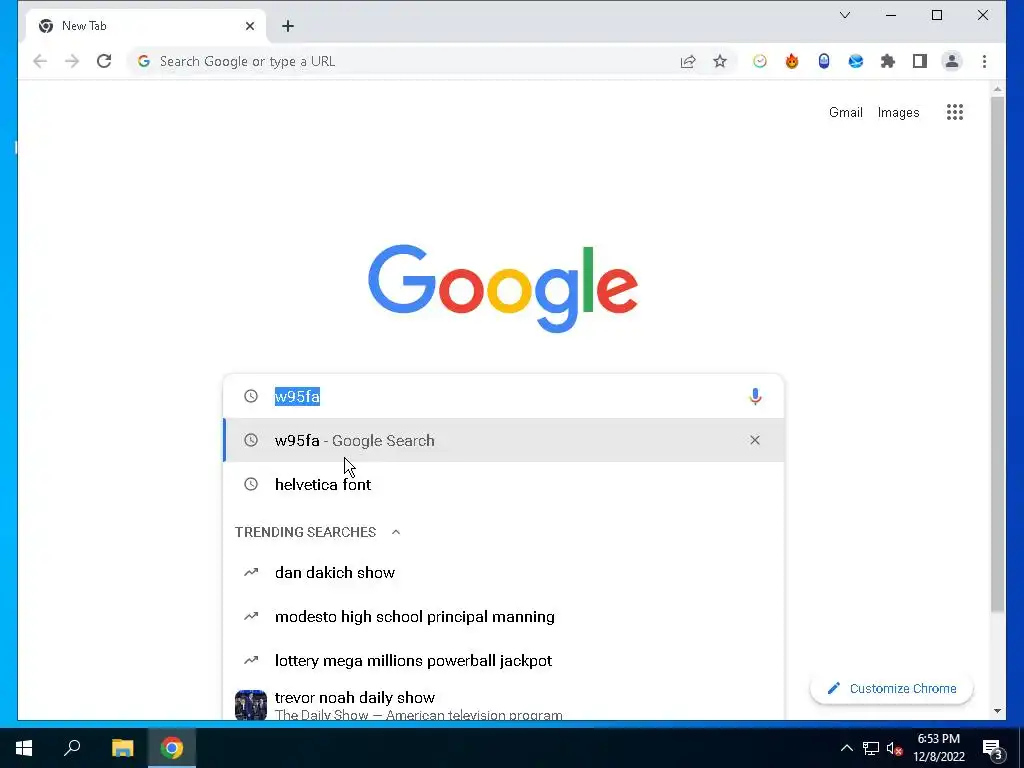Open the blue capsule extension icon
The width and height of the screenshot is (1024, 768).
pos(824,61)
